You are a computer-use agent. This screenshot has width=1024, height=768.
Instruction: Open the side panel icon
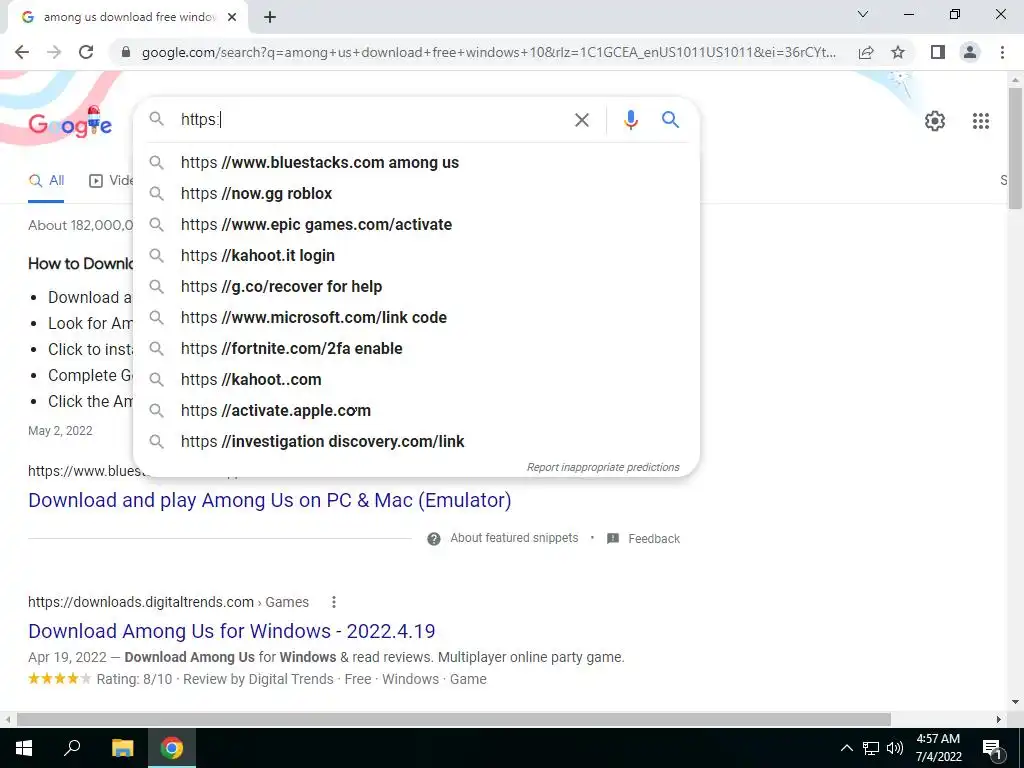click(x=938, y=52)
